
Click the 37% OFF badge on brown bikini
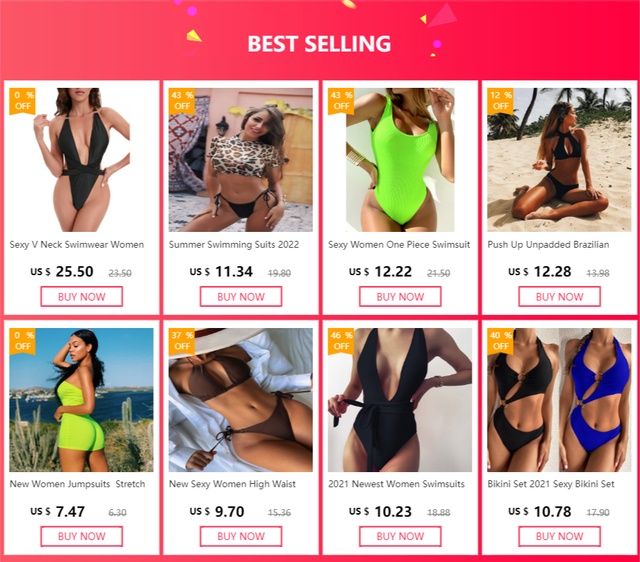tap(182, 341)
